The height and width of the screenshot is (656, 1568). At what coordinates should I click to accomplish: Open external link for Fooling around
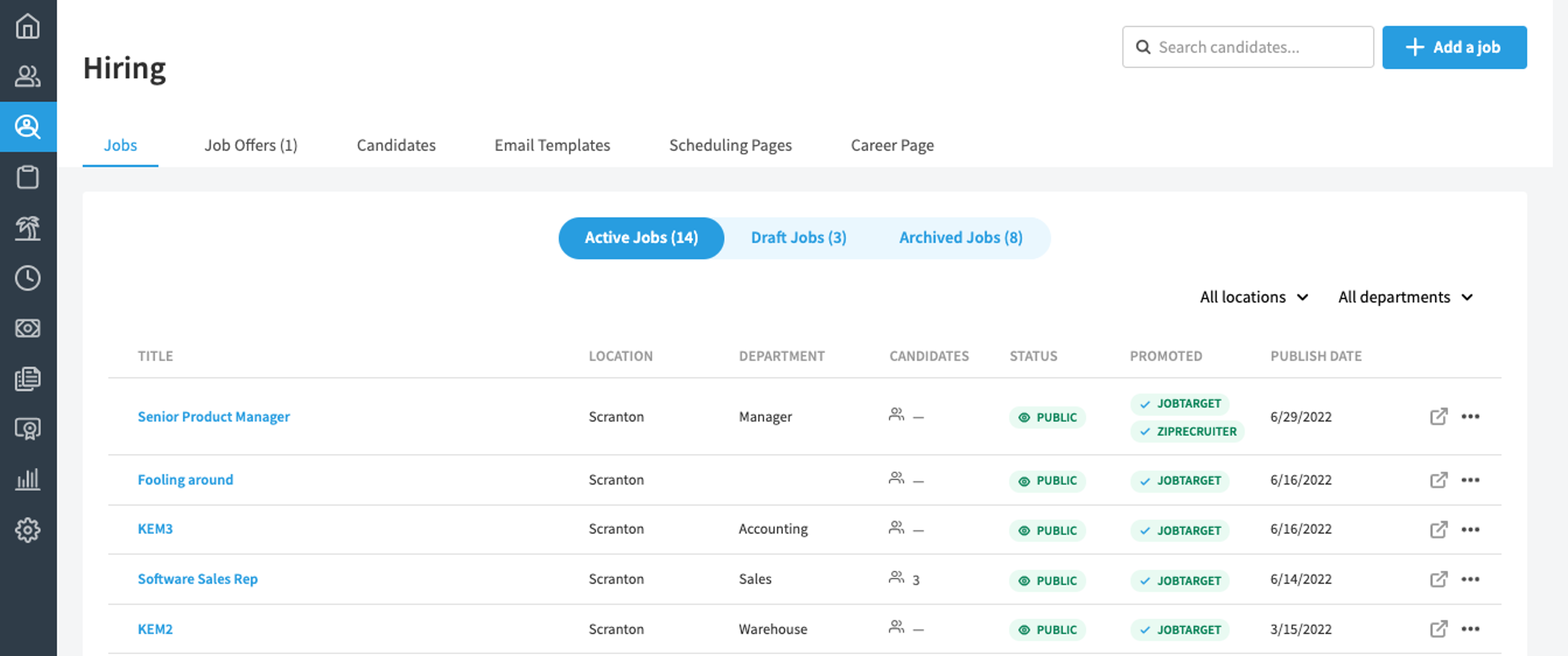pos(1438,480)
